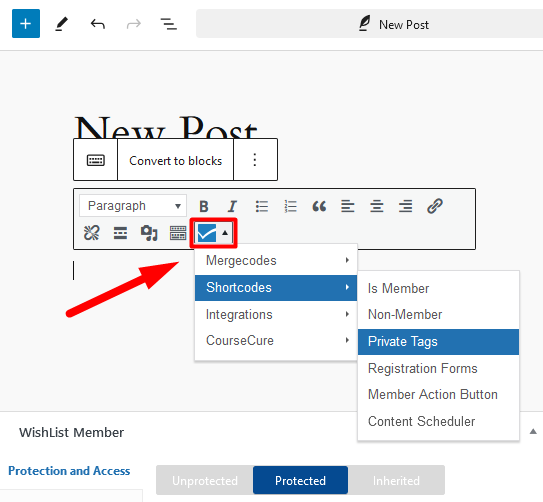Click the WishList Member checkmark icon
The image size is (543, 502).
point(206,233)
